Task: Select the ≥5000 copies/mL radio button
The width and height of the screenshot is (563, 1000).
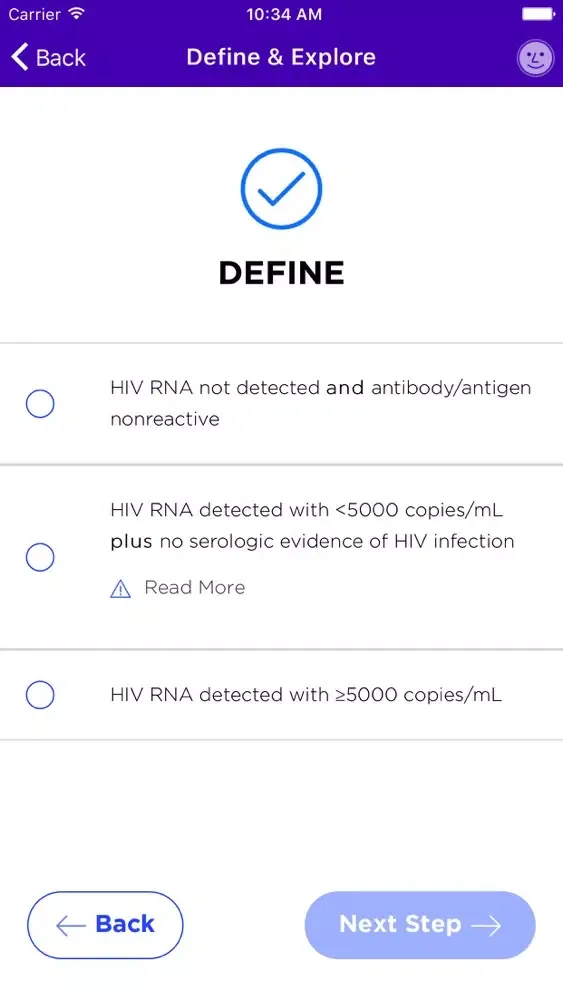Action: [40, 695]
